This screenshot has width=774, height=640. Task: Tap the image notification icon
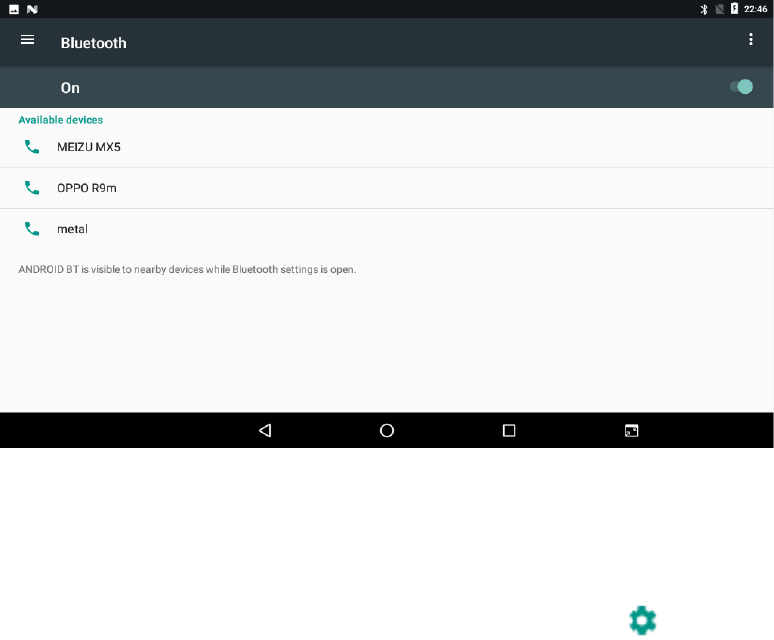[x=14, y=9]
